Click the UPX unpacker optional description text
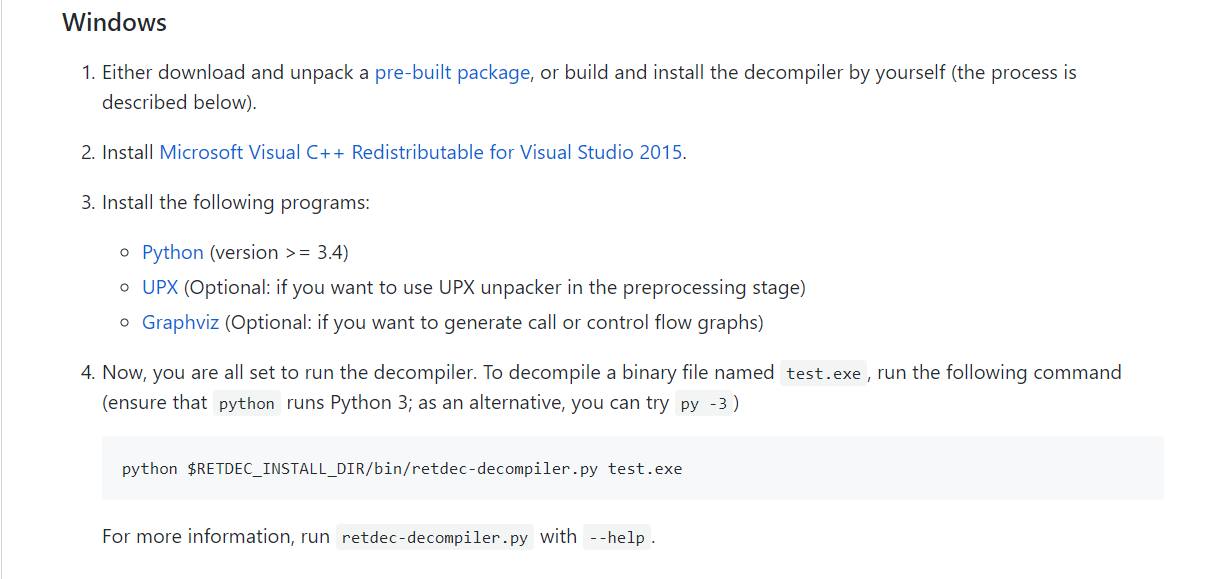This screenshot has width=1225, height=579. tap(495, 288)
